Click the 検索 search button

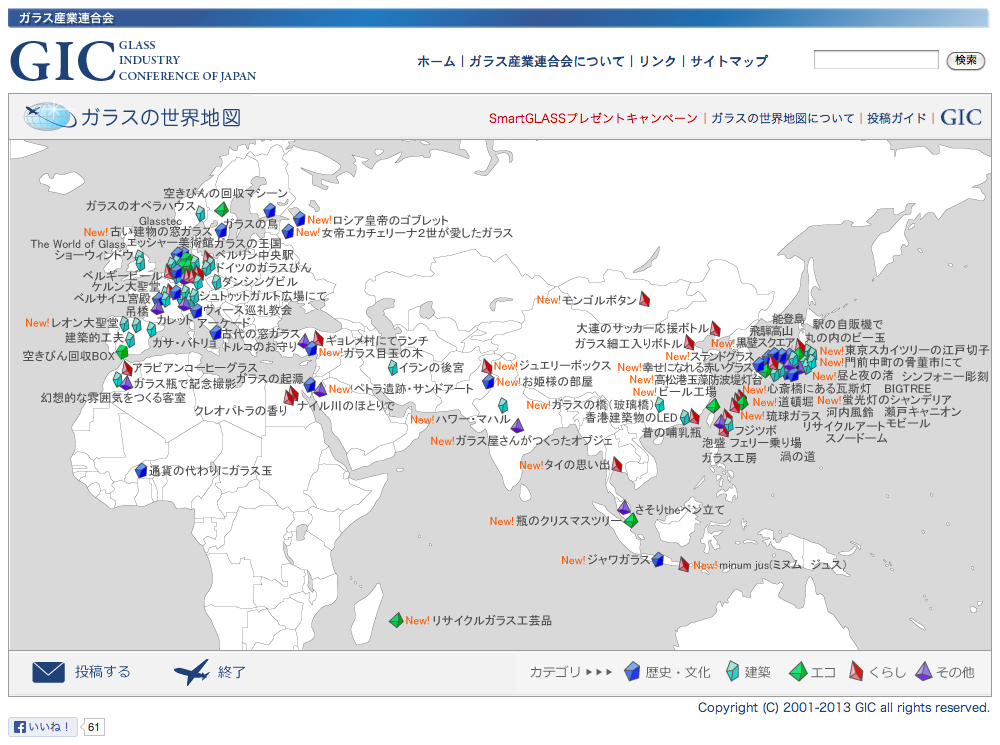click(x=966, y=60)
